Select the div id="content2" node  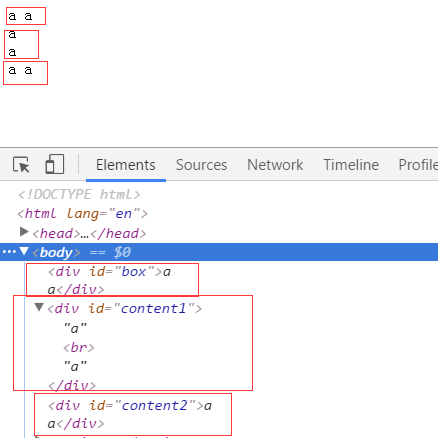click(x=130, y=415)
